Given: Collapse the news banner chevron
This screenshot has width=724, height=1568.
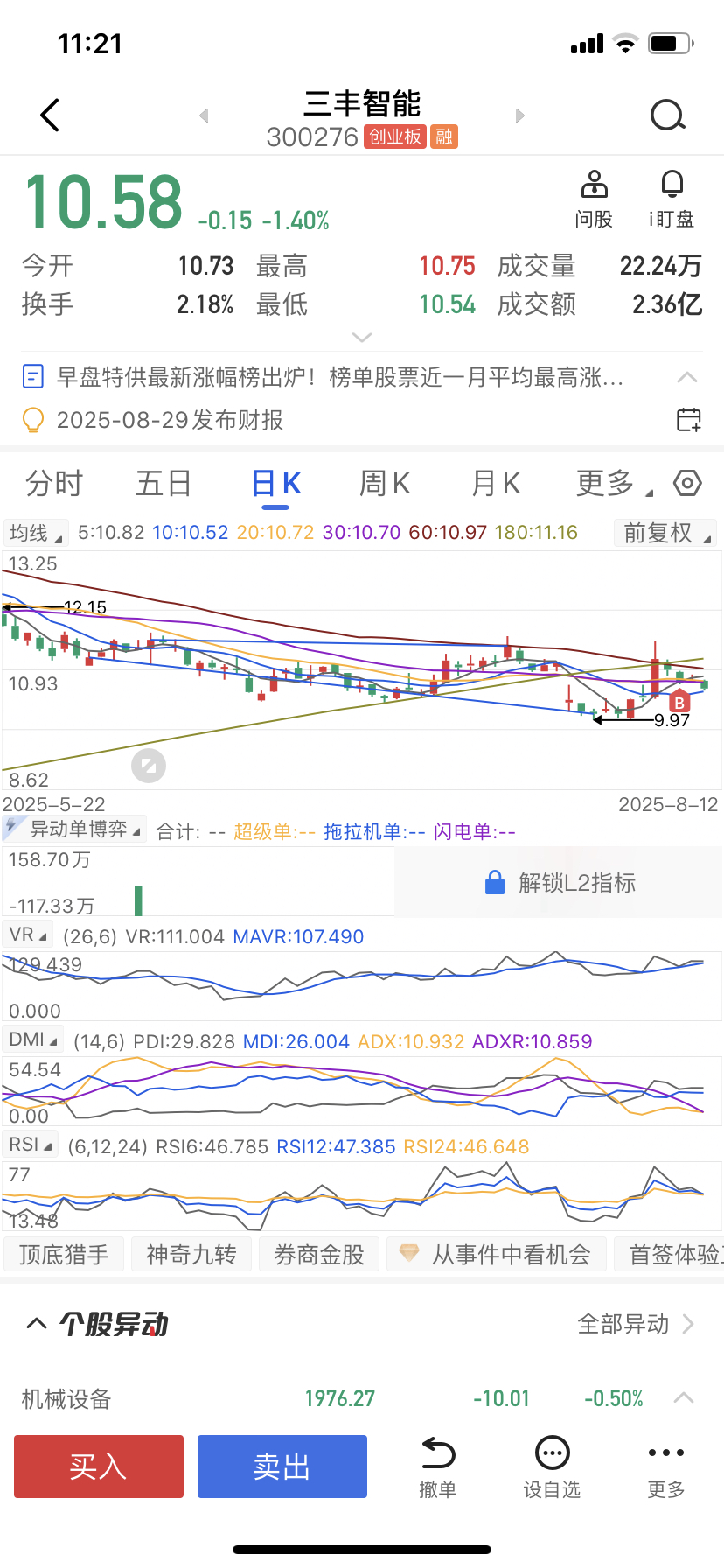Looking at the screenshot, I should pos(687,377).
